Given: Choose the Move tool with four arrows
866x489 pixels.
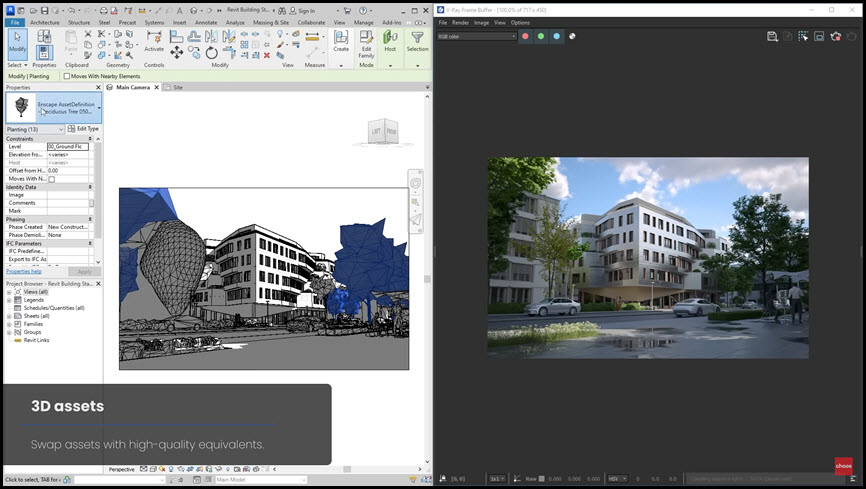Looking at the screenshot, I should coord(176,53).
